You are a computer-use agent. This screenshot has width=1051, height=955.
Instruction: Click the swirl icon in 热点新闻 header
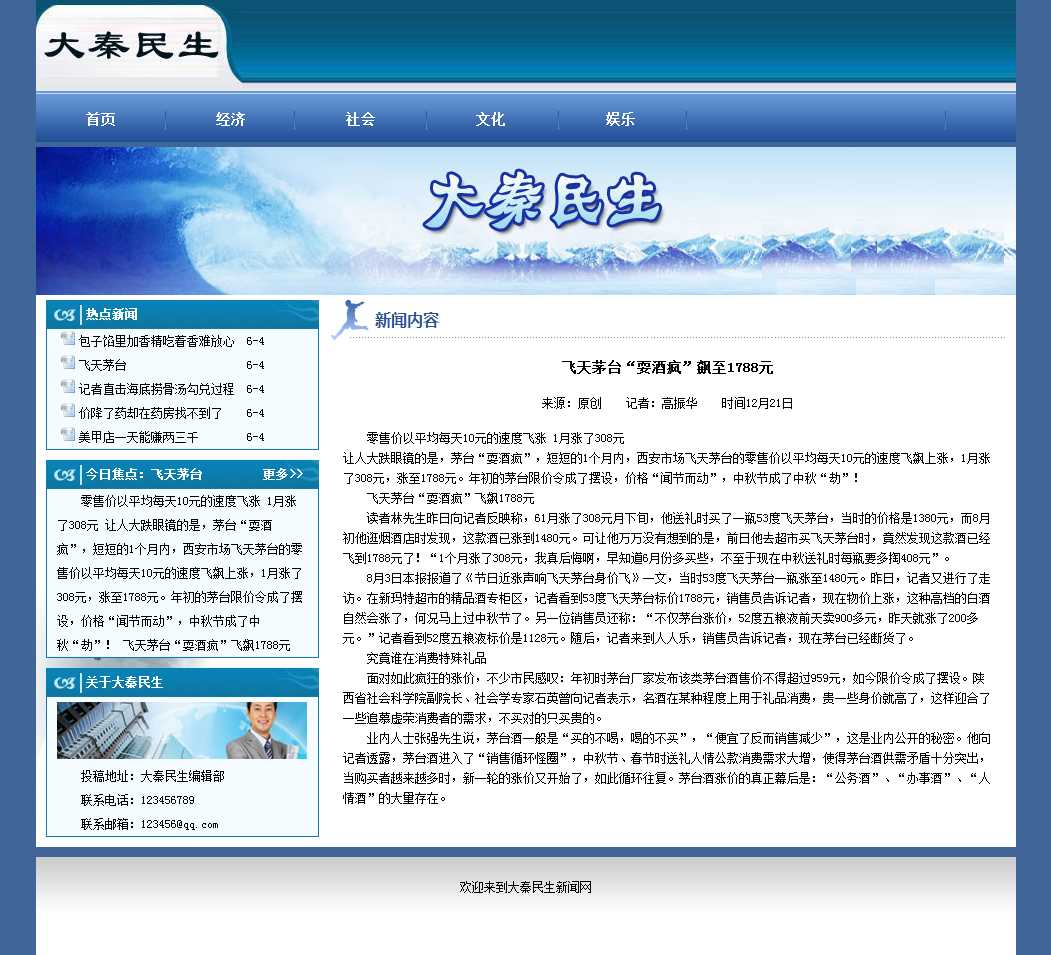coord(67,315)
